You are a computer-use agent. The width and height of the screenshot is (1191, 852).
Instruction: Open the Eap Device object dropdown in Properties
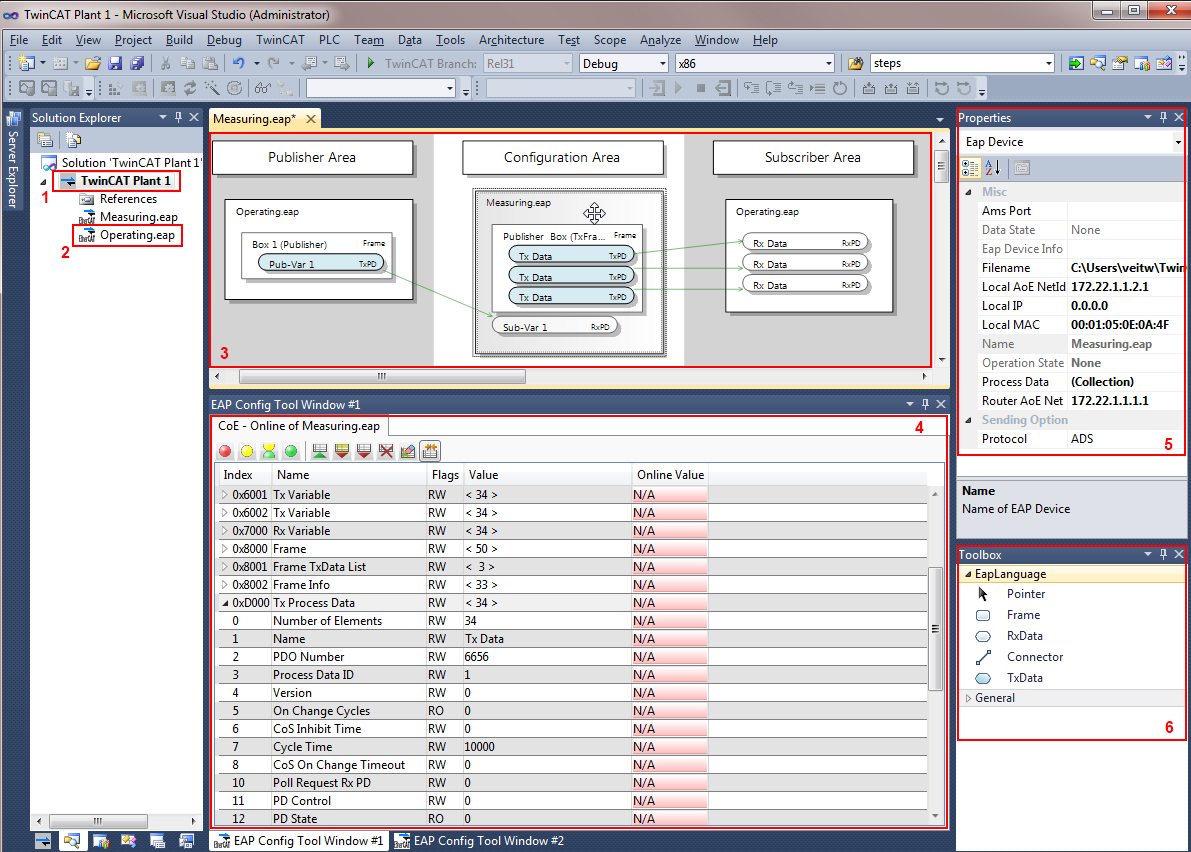(x=1177, y=142)
